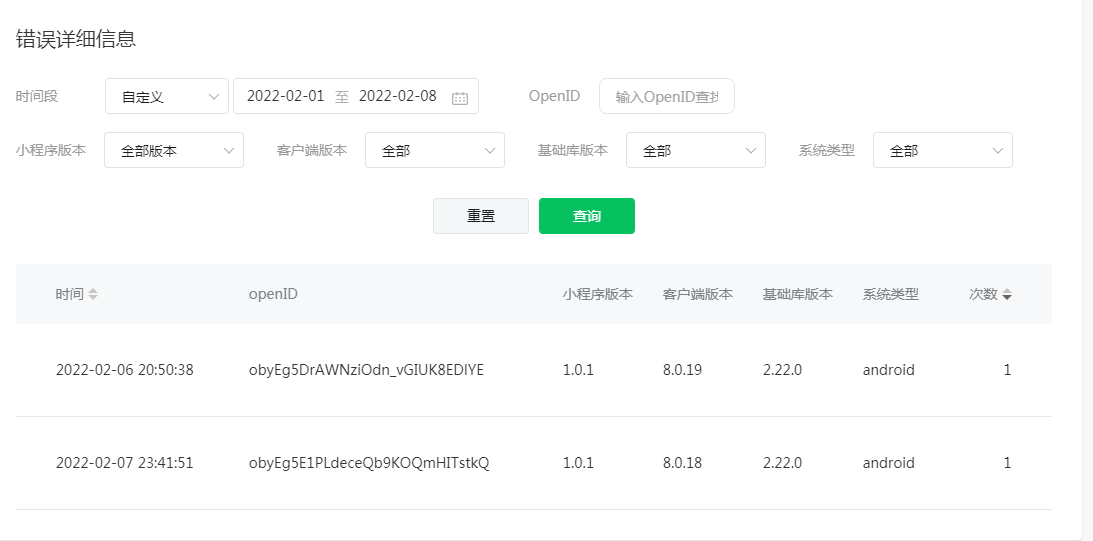Sort by 时间 column arrows
Viewport: 1093px width, 541px height.
click(93, 294)
